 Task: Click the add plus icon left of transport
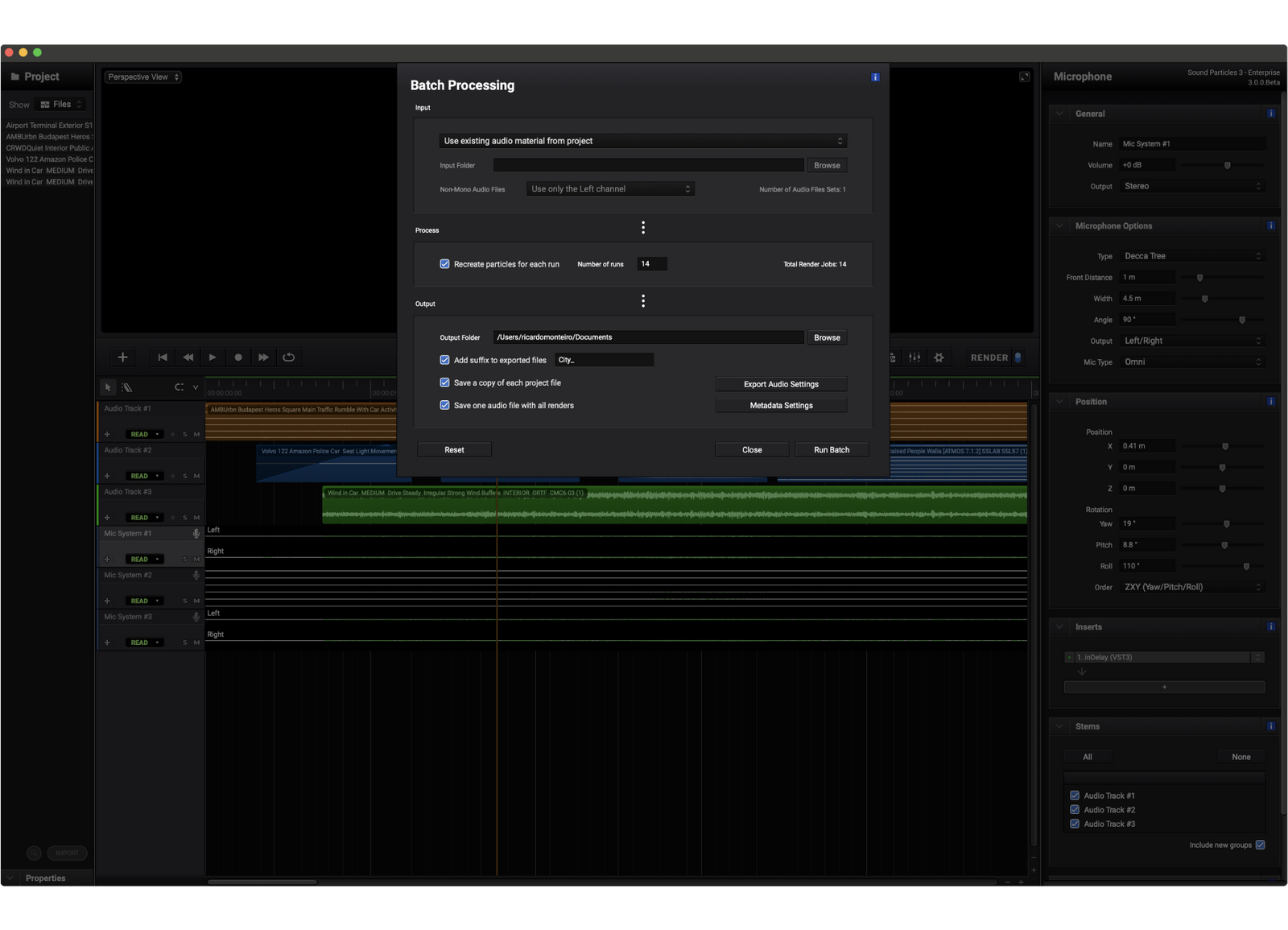tap(122, 358)
